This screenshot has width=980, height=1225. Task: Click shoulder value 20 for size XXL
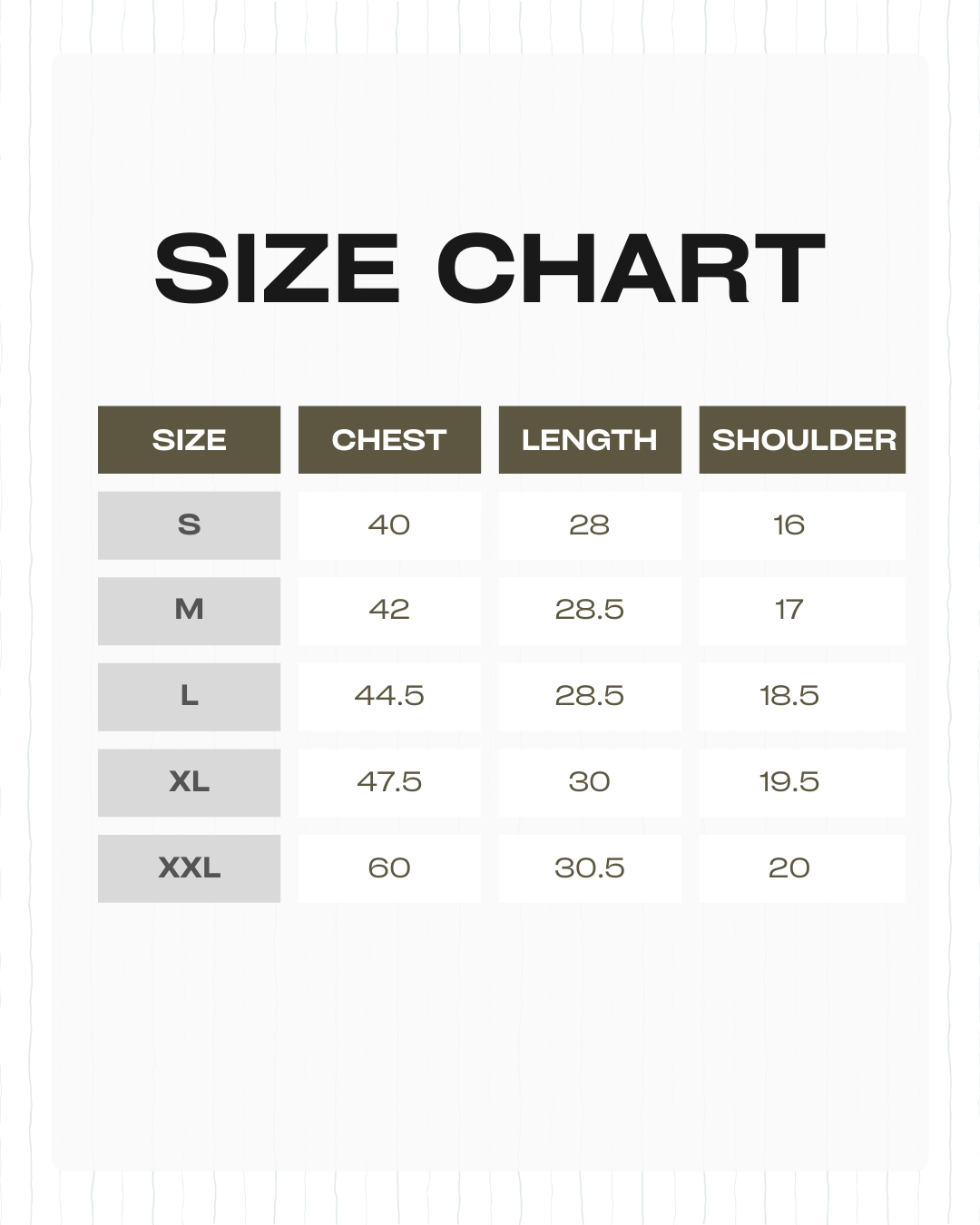pyautogui.click(x=789, y=868)
